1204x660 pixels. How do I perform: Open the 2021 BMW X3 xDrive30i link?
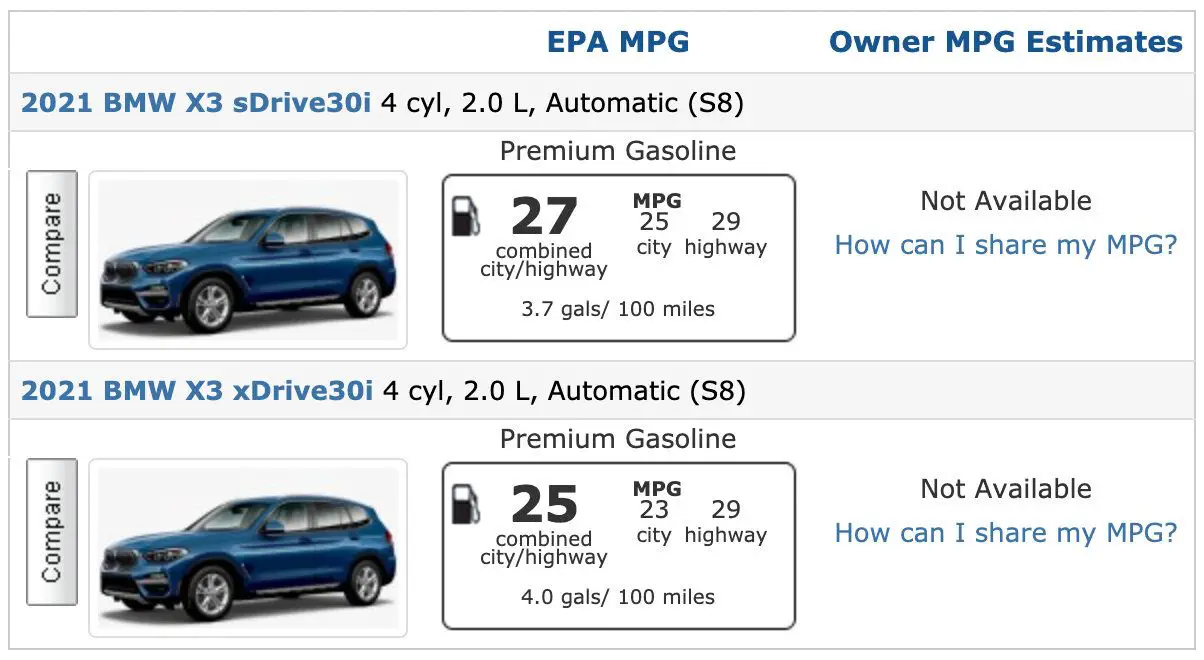pos(198,390)
